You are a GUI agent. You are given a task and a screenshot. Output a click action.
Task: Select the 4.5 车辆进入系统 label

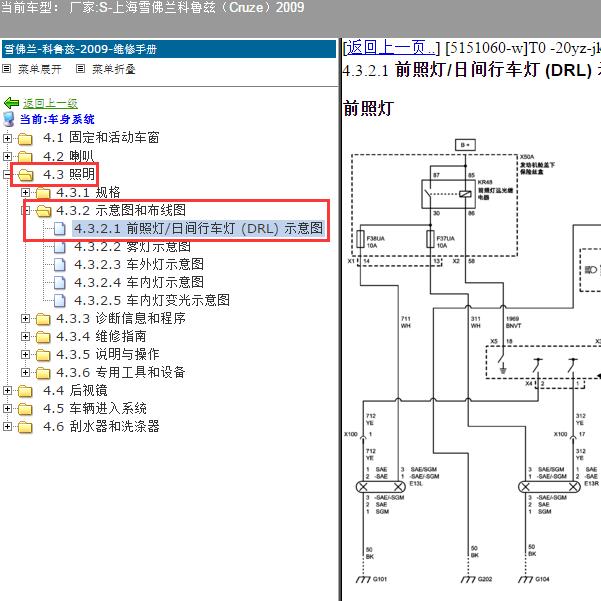click(x=95, y=409)
